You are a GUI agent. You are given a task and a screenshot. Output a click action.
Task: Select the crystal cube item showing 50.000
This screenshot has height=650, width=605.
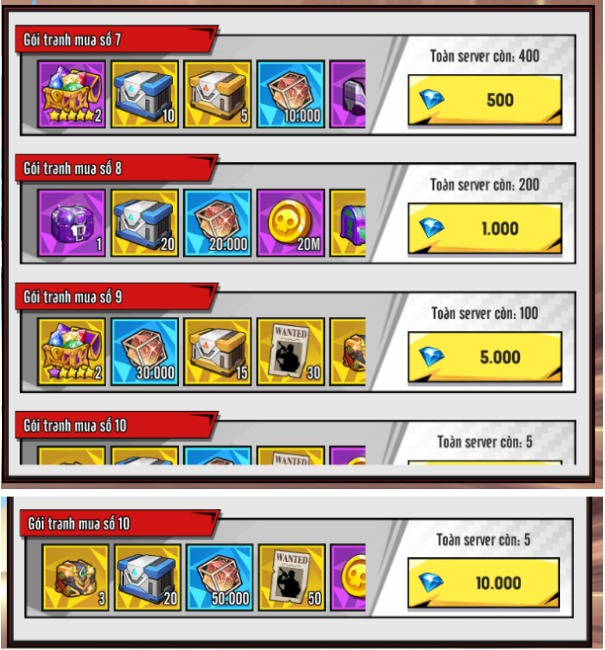coord(220,577)
